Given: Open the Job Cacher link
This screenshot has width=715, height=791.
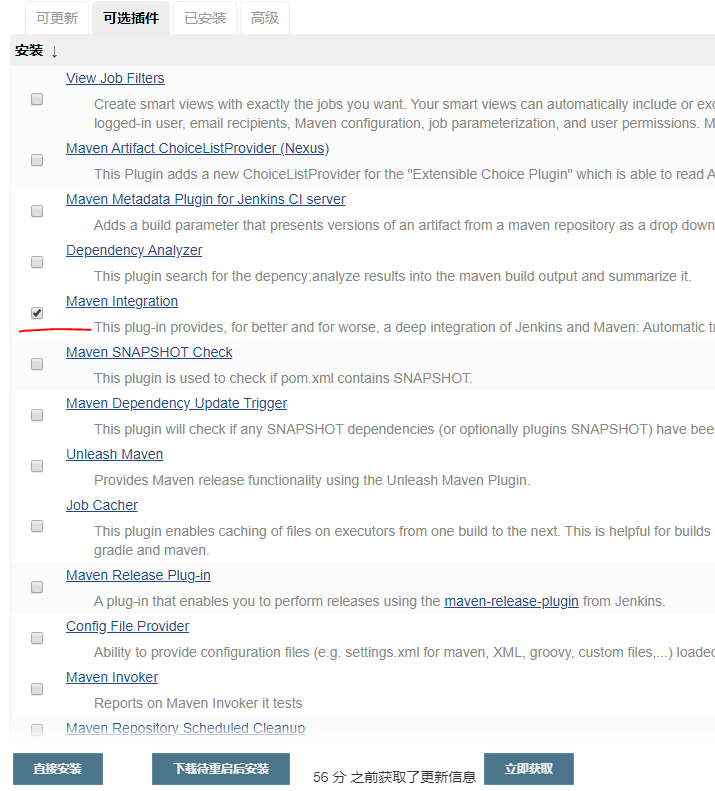Looking at the screenshot, I should pos(101,505).
